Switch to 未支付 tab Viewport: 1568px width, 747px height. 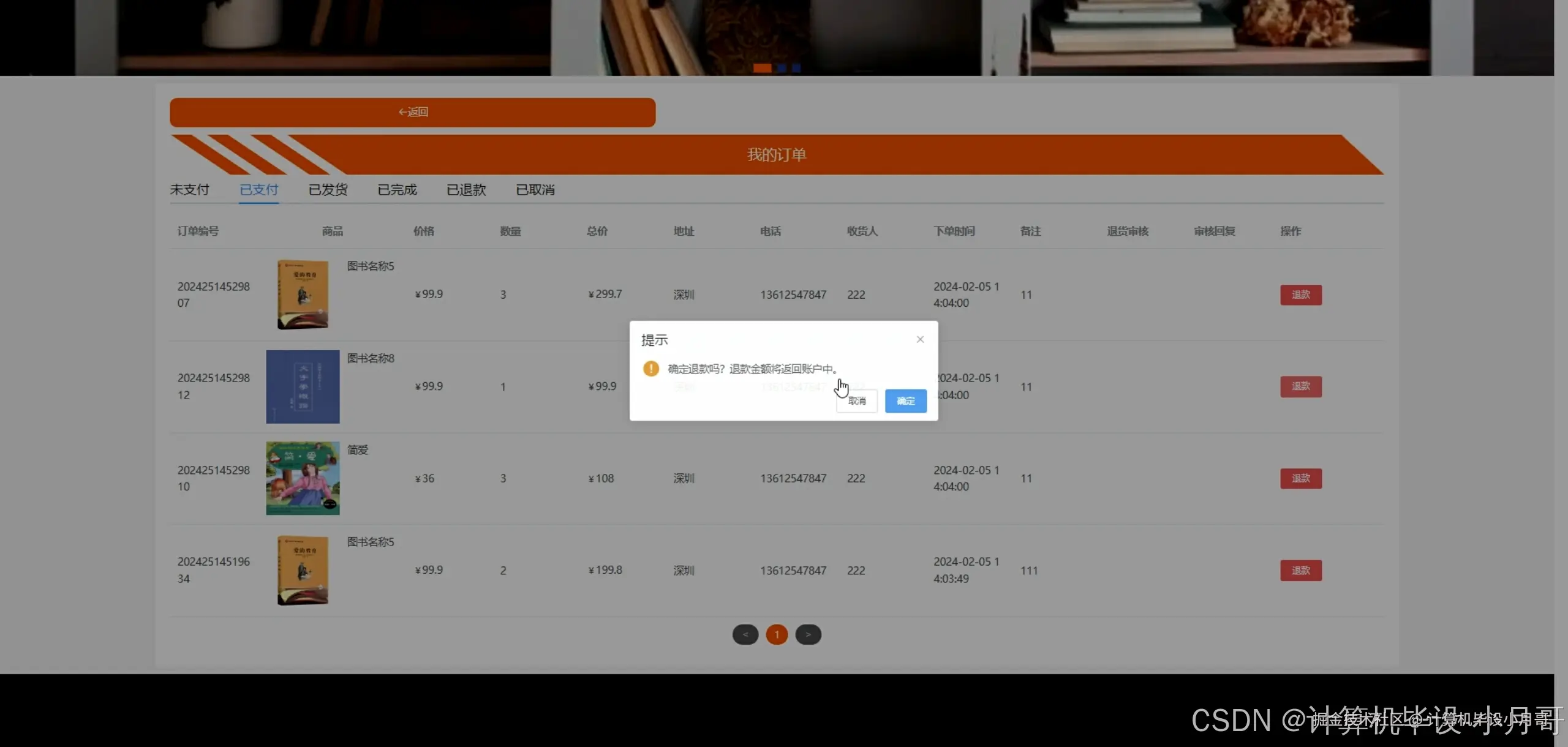(x=189, y=190)
